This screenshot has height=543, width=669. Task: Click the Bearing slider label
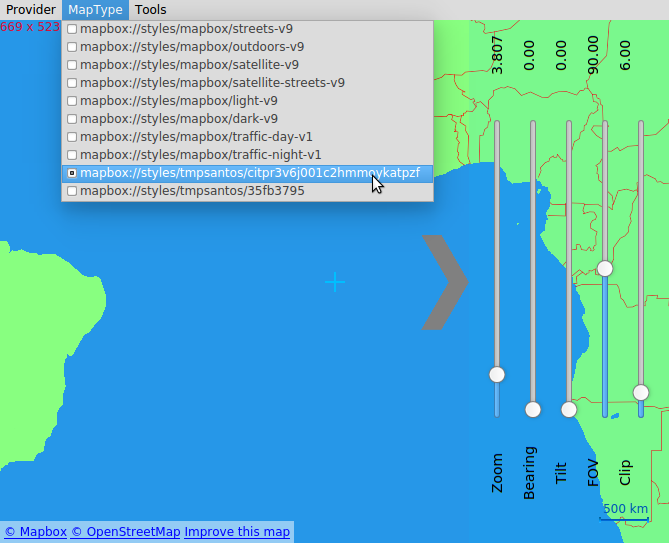pyautogui.click(x=529, y=473)
